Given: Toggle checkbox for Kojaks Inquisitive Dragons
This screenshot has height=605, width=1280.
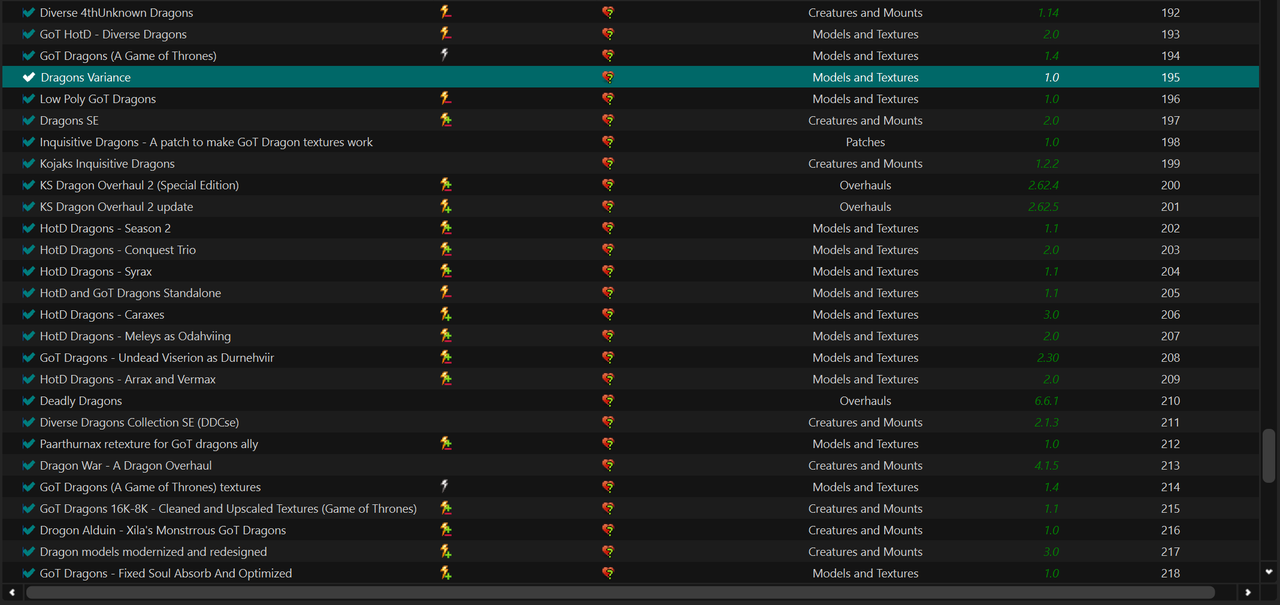Looking at the screenshot, I should [29, 164].
